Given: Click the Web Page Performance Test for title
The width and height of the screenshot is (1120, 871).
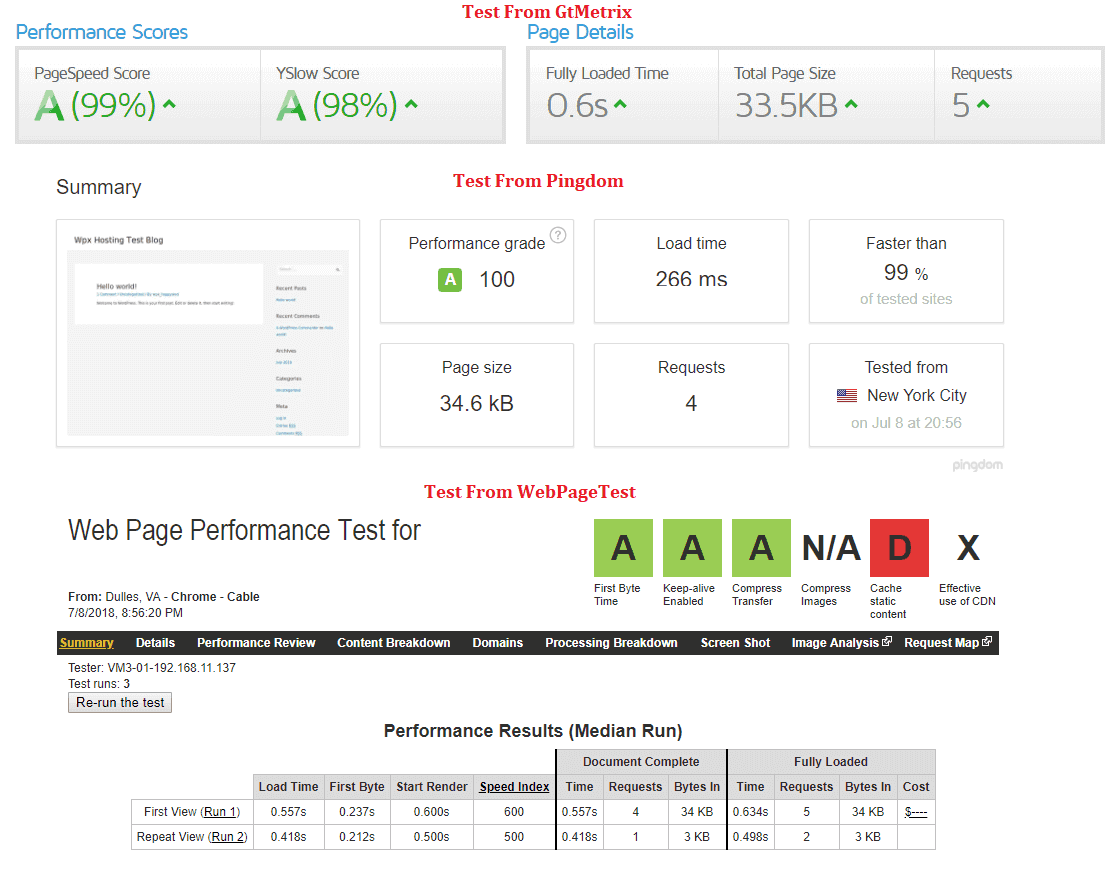Looking at the screenshot, I should pos(244,531).
